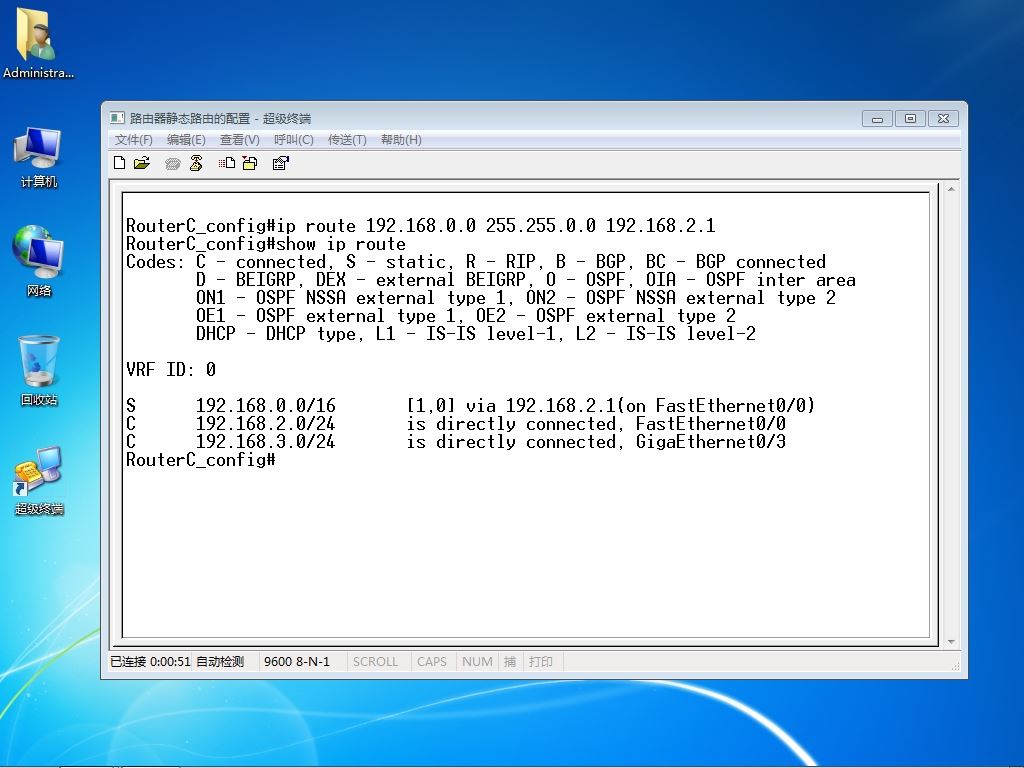Click the last RouterC_config# prompt
Screen dimensions: 1024x768
click(200, 460)
